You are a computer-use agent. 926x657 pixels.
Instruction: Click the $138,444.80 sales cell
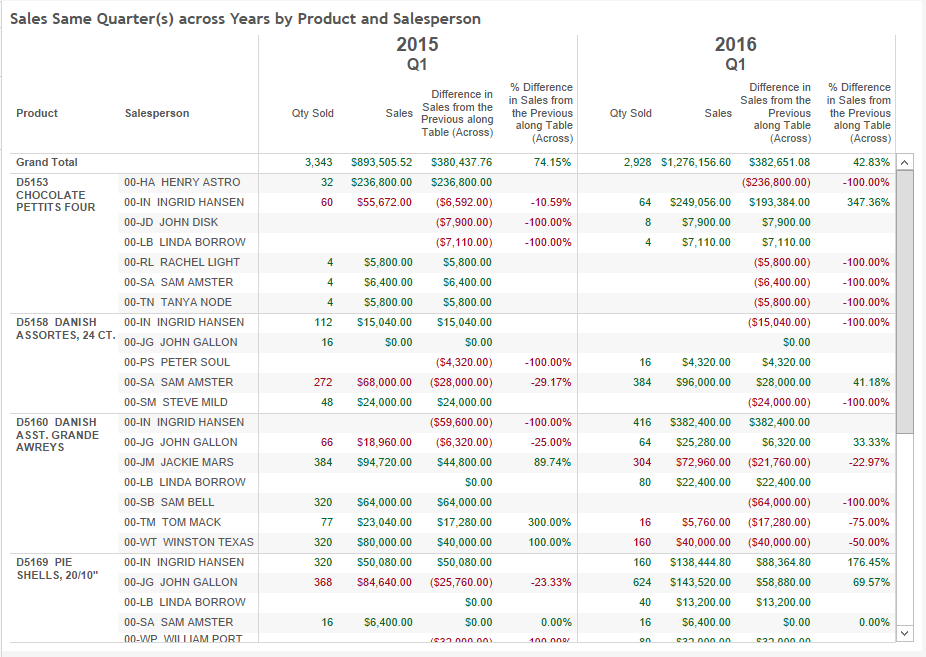tap(700, 563)
